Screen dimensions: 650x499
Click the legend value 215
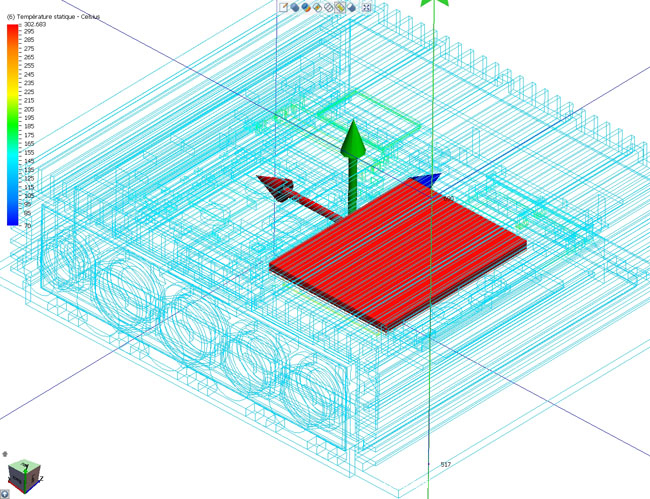29,100
